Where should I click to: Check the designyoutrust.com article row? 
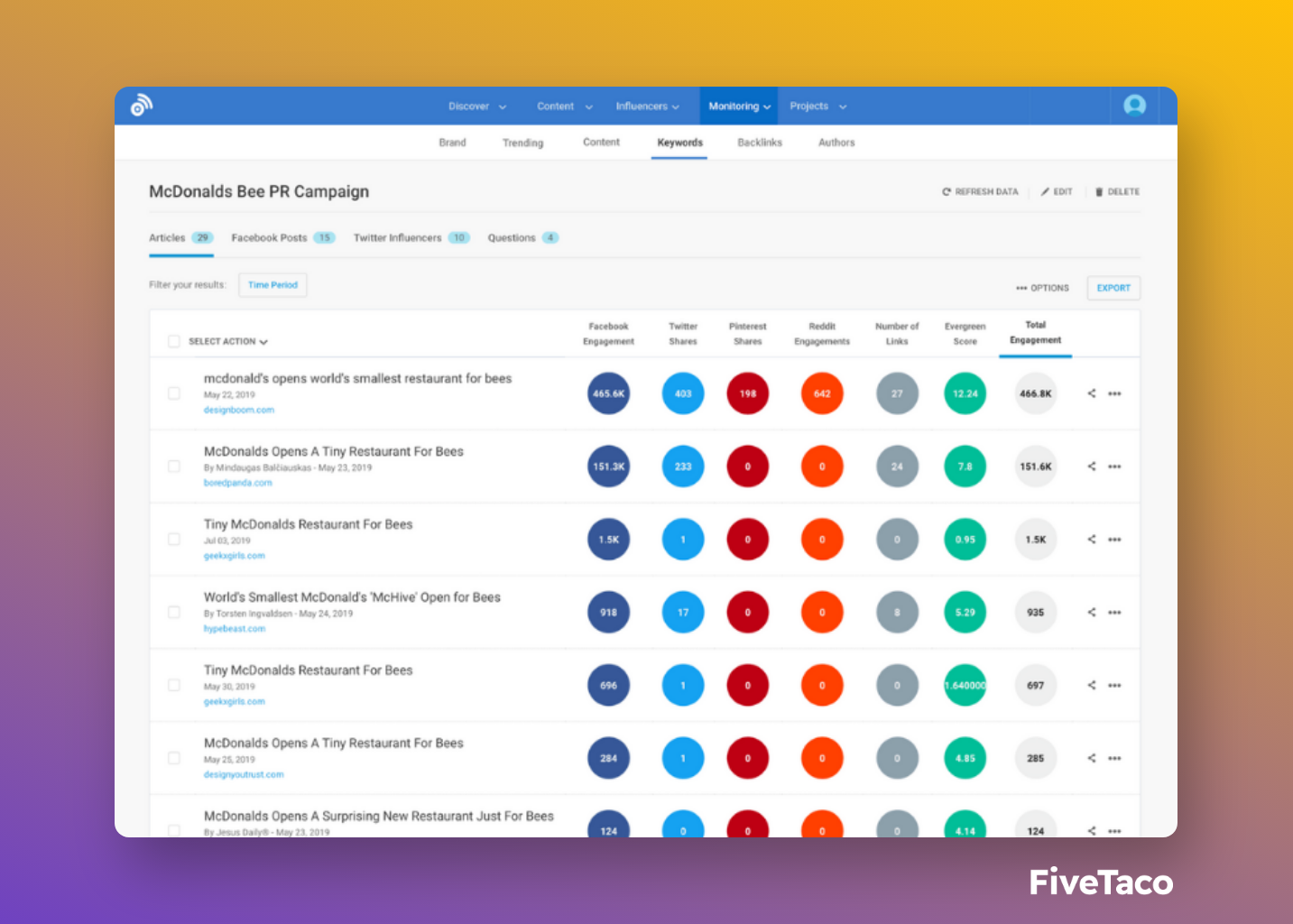pyautogui.click(x=174, y=759)
